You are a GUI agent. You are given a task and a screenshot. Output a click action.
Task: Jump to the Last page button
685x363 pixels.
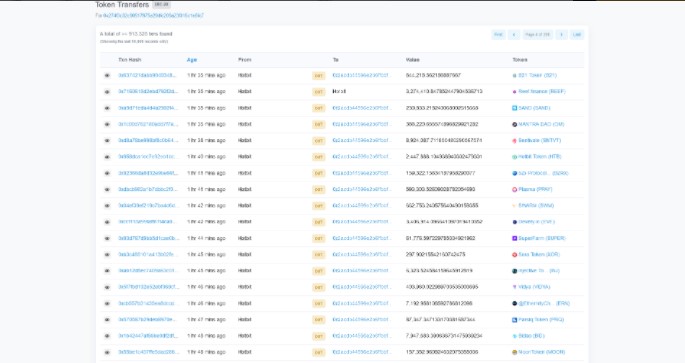click(577, 35)
